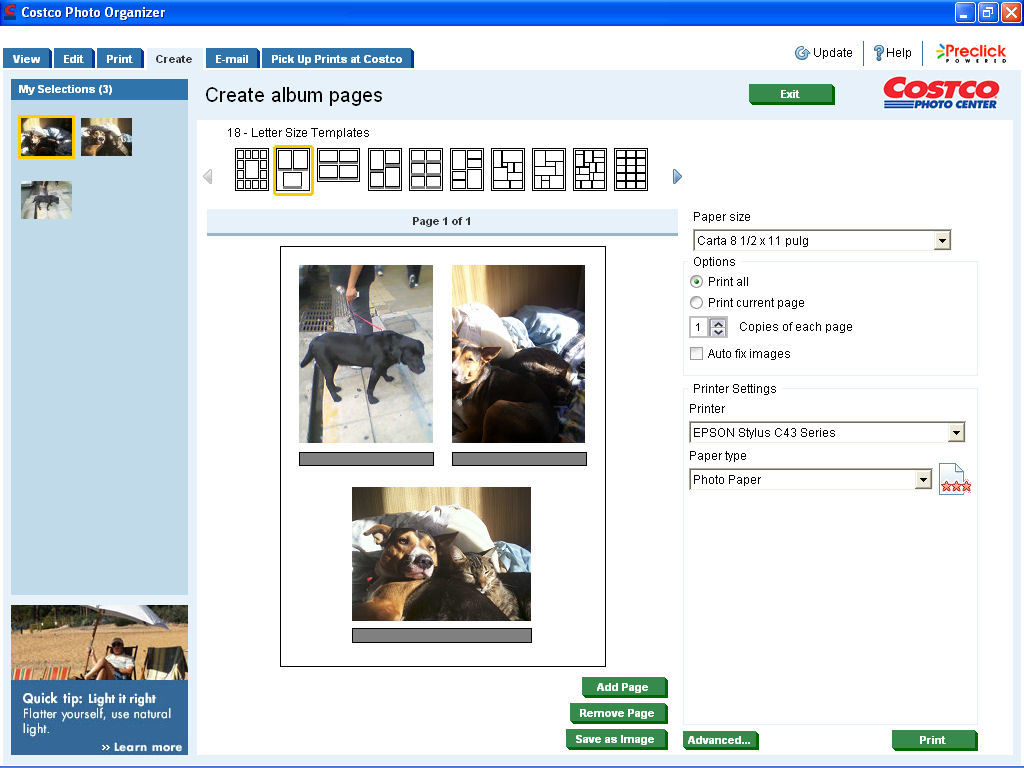Choose the two horizontal photos template
Screen dimensions: 1024x768
pos(337,169)
